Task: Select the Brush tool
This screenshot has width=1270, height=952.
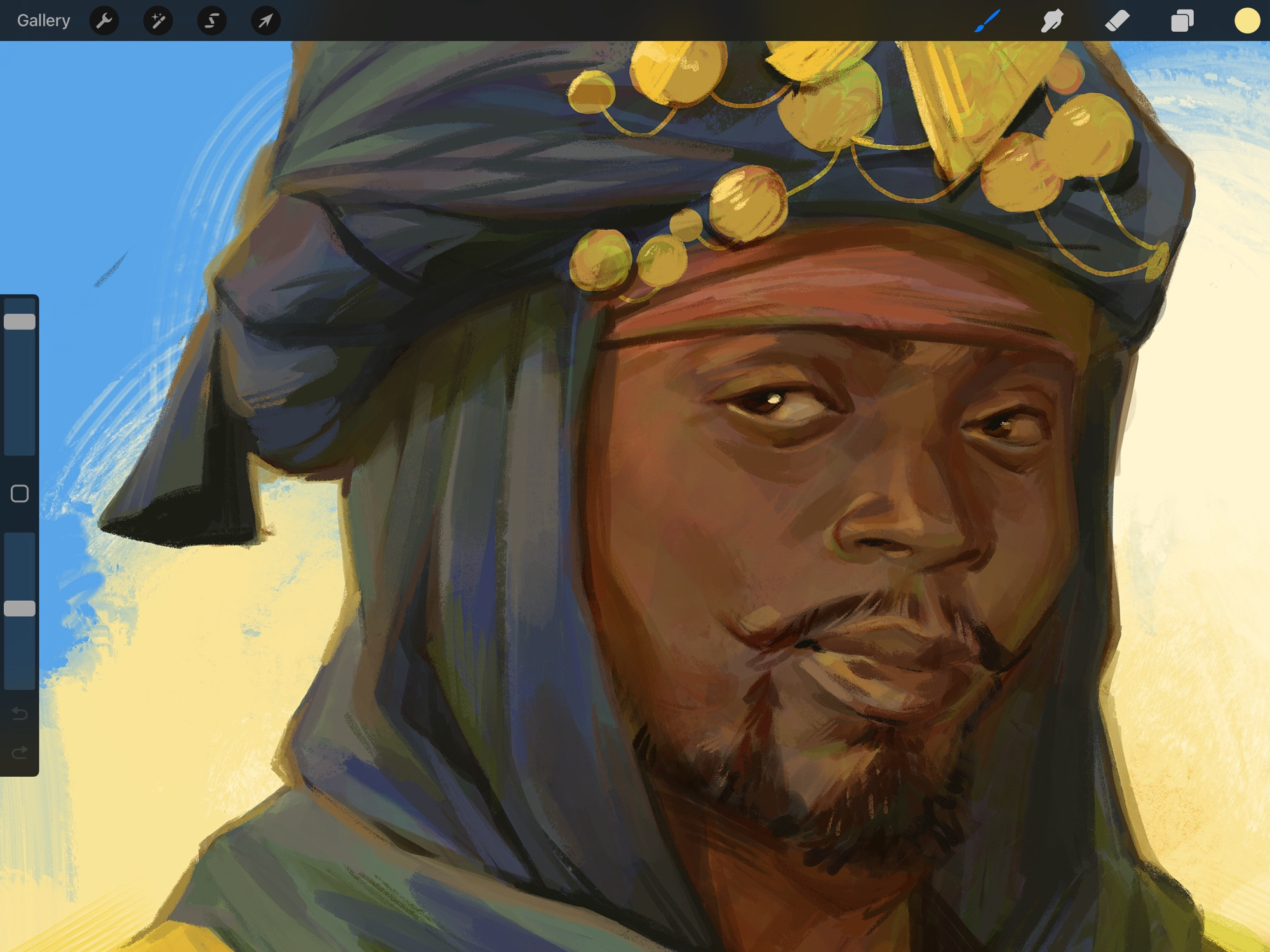Action: 987,21
